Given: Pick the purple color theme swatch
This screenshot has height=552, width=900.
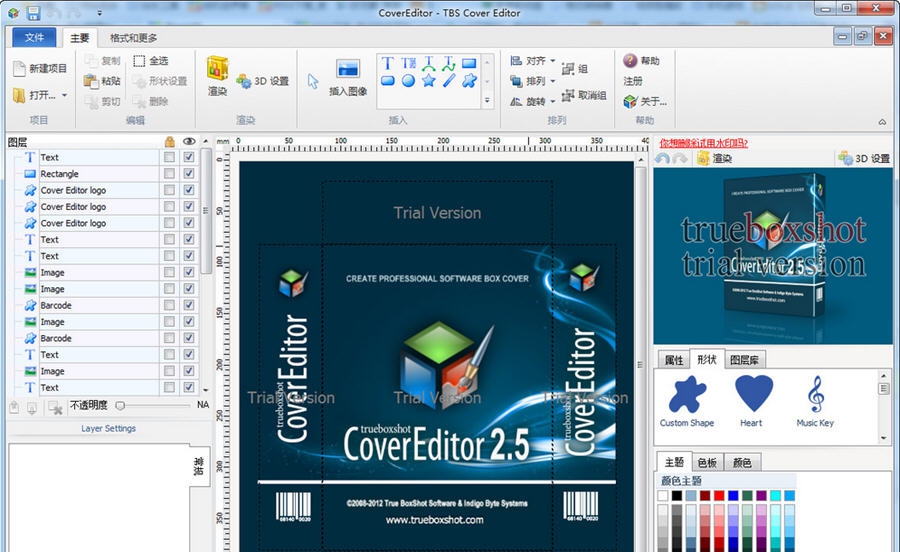Looking at the screenshot, I should pos(761,495).
